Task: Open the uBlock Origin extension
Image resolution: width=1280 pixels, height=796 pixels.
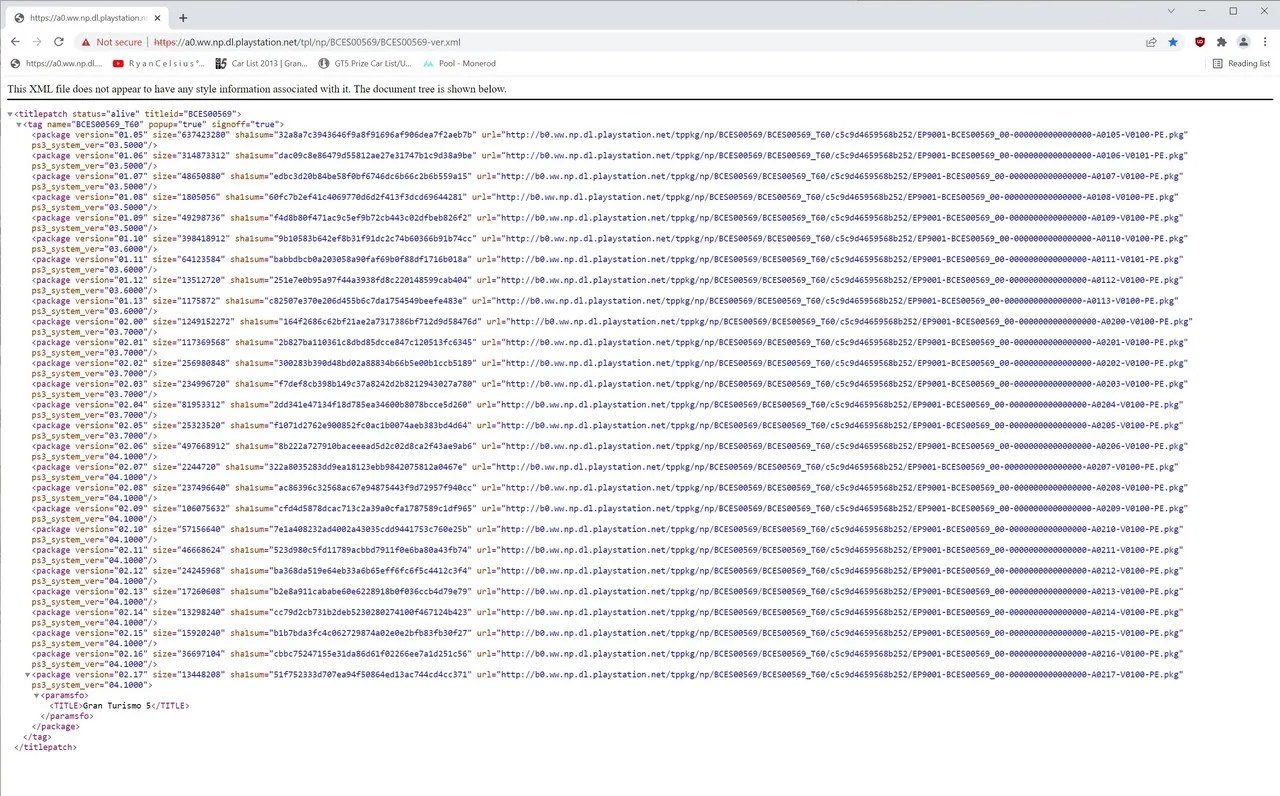Action: click(x=1200, y=42)
